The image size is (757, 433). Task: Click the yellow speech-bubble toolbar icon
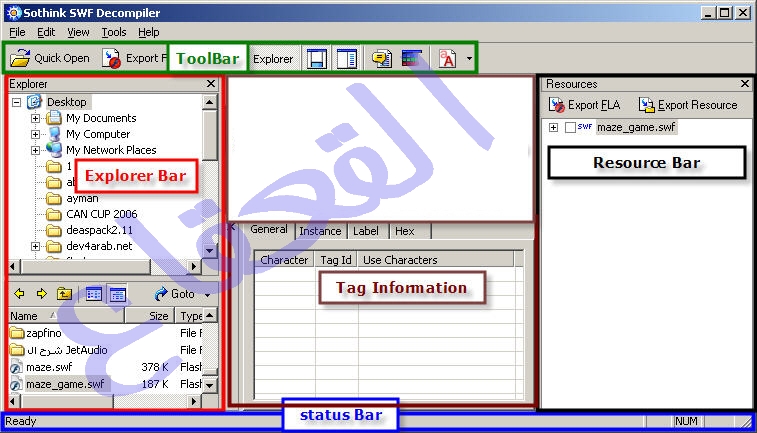[381, 59]
